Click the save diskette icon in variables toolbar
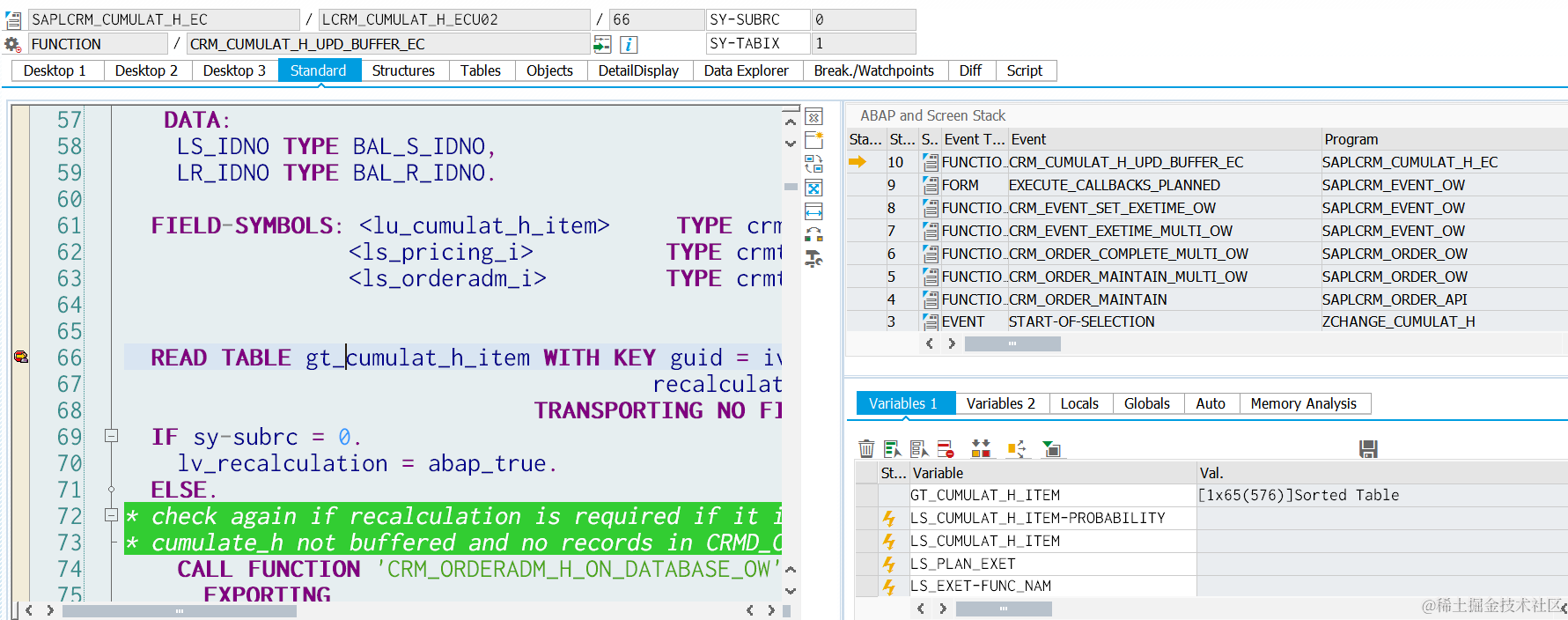The image size is (1568, 620). pos(1368,449)
